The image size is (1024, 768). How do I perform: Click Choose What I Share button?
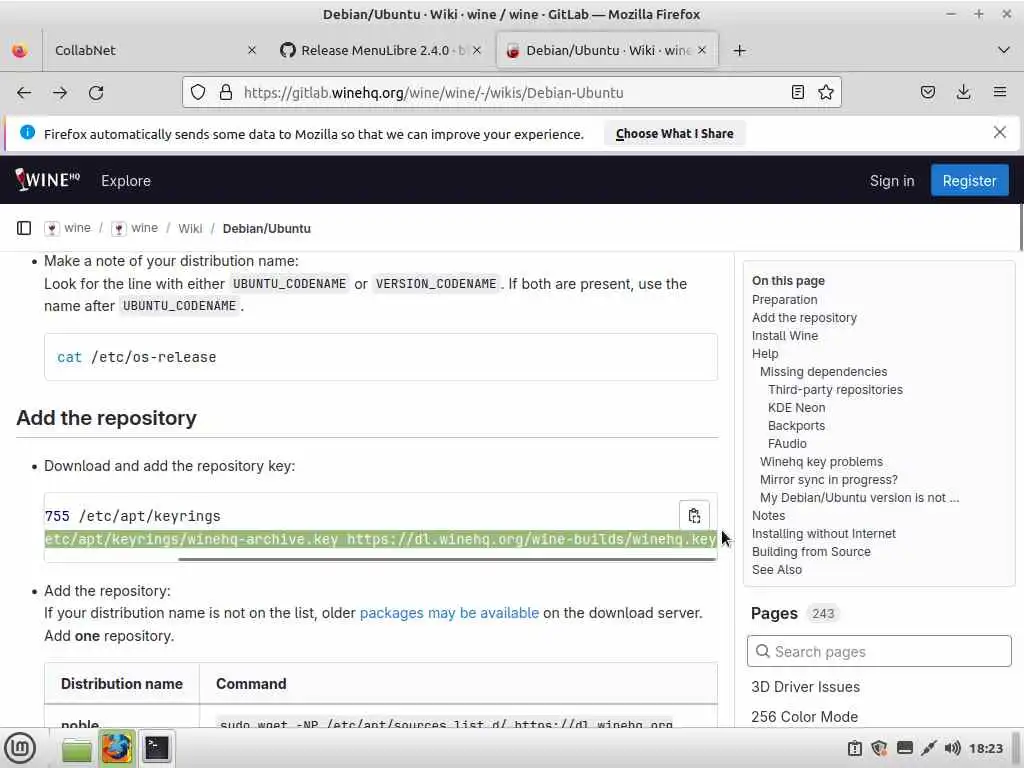(675, 134)
